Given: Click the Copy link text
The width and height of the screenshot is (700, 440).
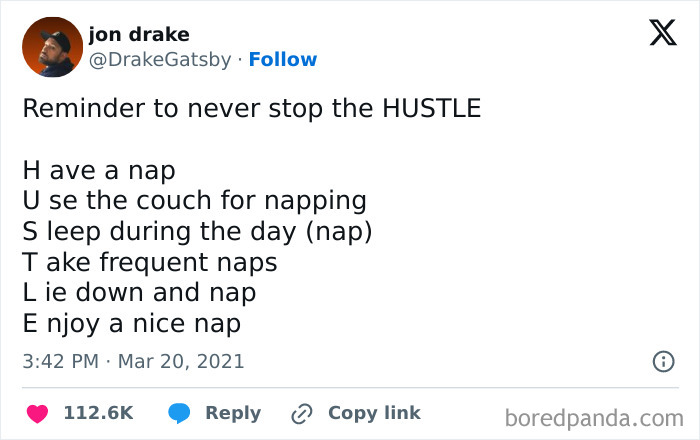Looking at the screenshot, I should pos(374,413).
